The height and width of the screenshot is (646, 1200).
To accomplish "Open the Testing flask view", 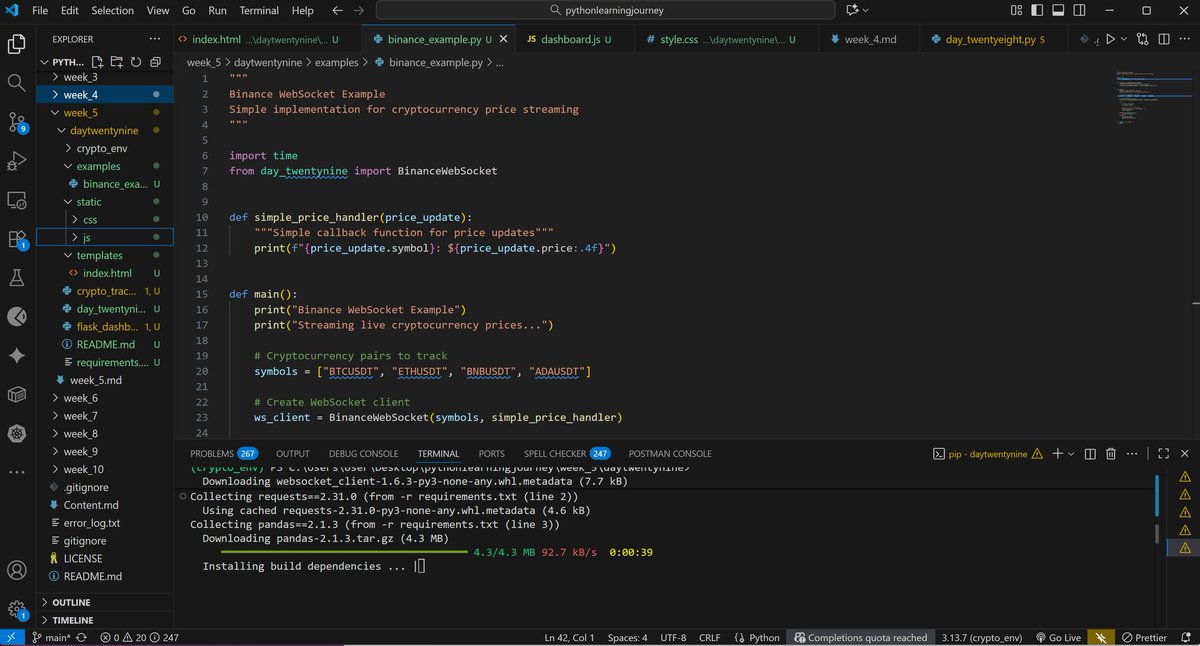I will [x=16, y=277].
